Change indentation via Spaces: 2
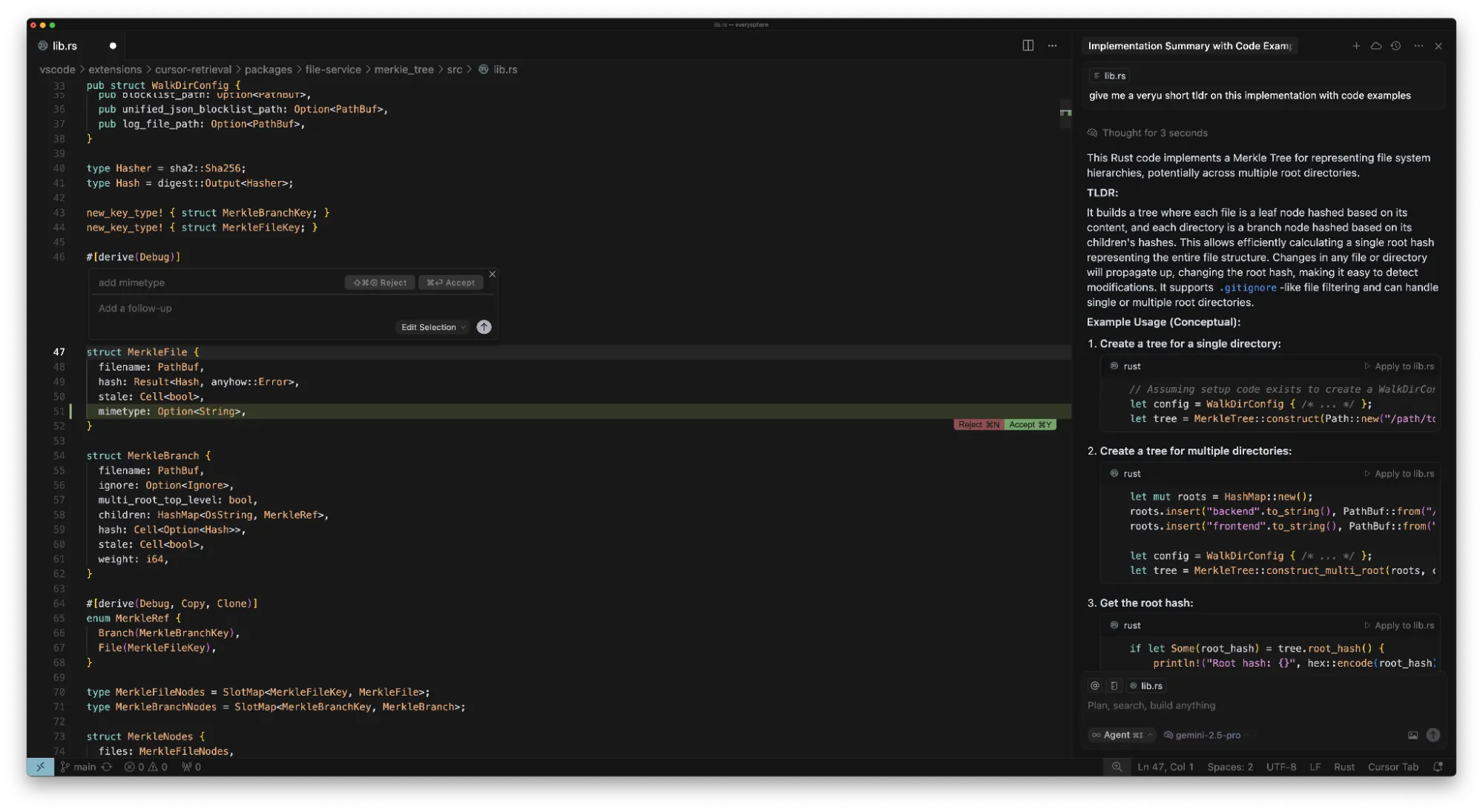1483x812 pixels. [1229, 767]
